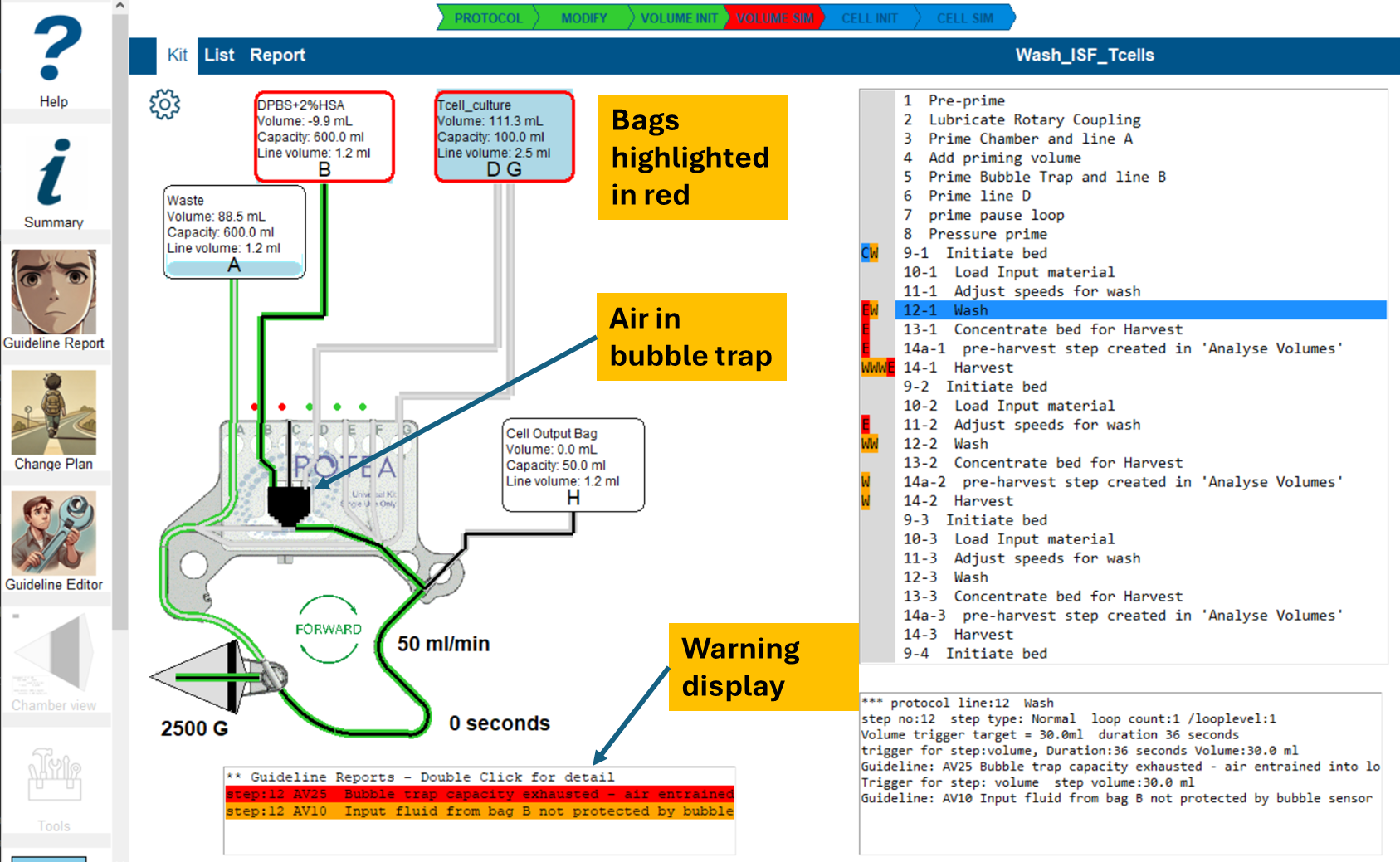Go to the PROTOCOL workflow stage
The width and height of the screenshot is (1400, 862).
pos(488,18)
